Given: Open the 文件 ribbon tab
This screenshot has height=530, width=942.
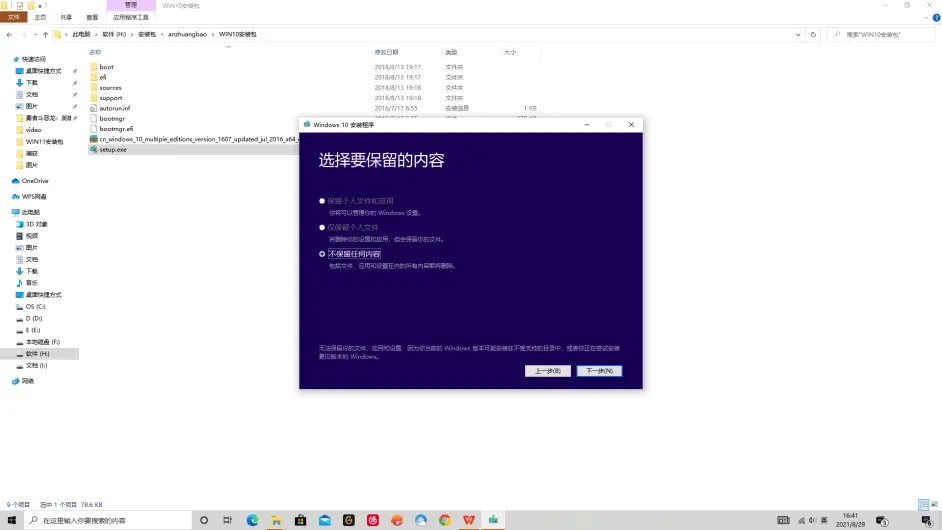Looking at the screenshot, I should 14,17.
